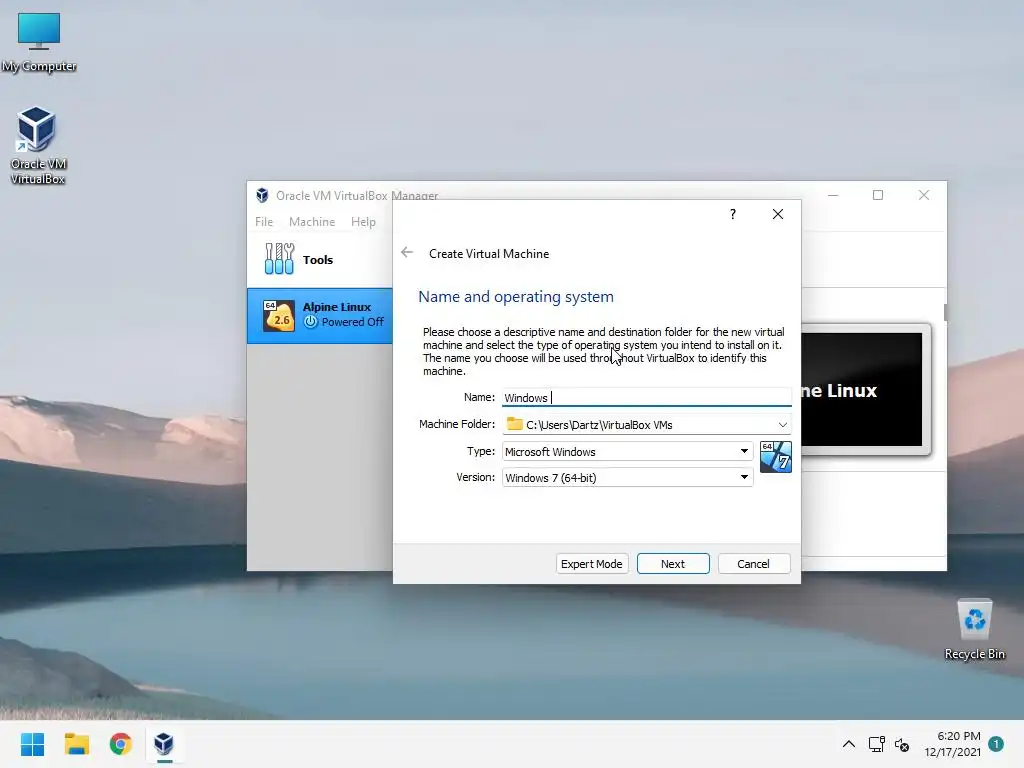Click the machine folder yellow folder icon
This screenshot has width=1024, height=768.
click(x=515, y=424)
